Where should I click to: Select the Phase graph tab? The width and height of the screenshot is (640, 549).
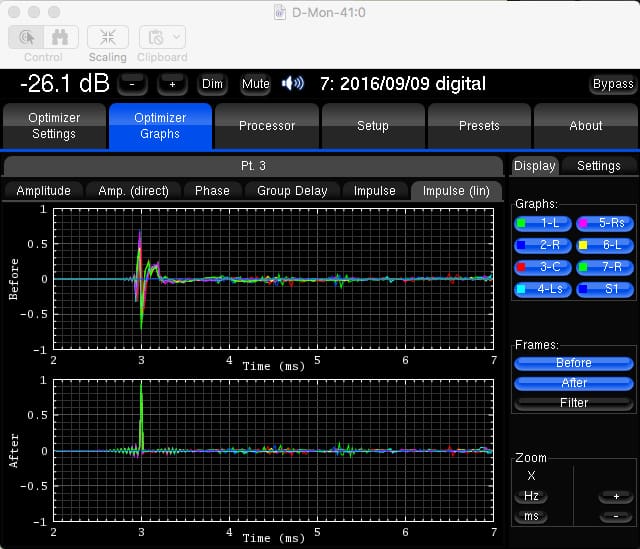click(212, 191)
